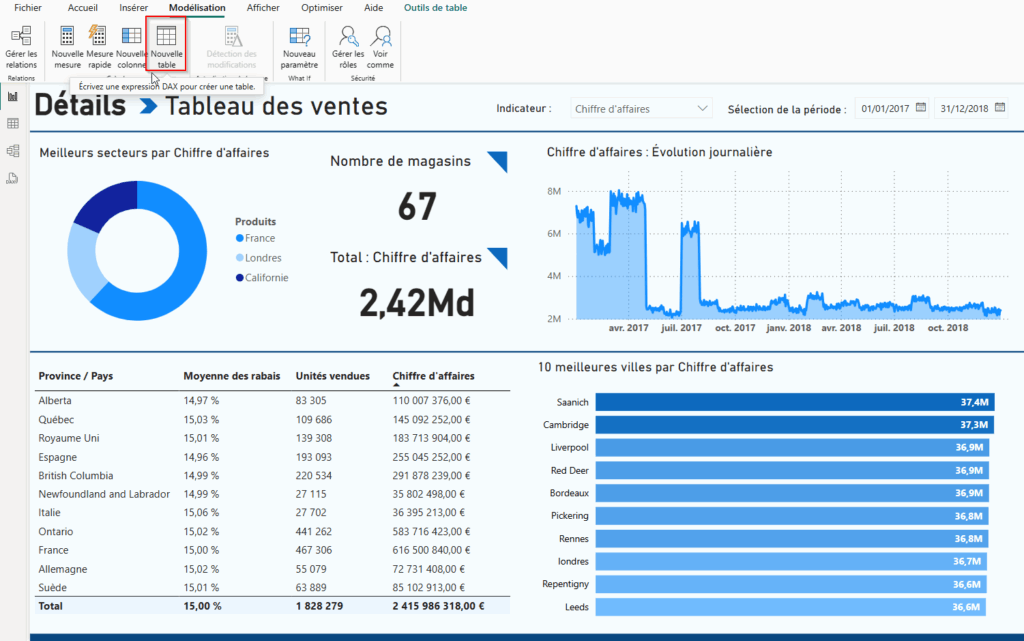The height and width of the screenshot is (641, 1024).
Task: Select the Saanich bar in the city chart
Action: click(790, 400)
